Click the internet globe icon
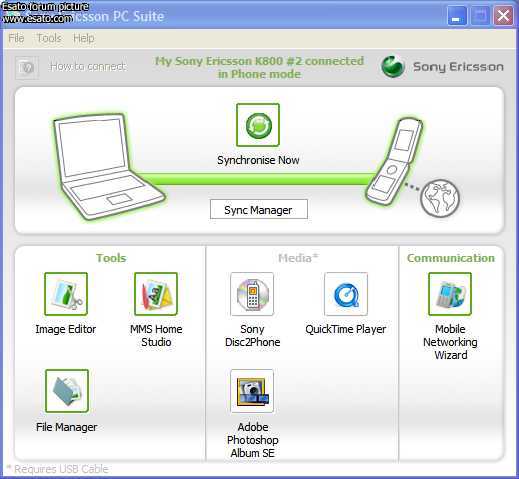519x479 pixels. [x=440, y=198]
